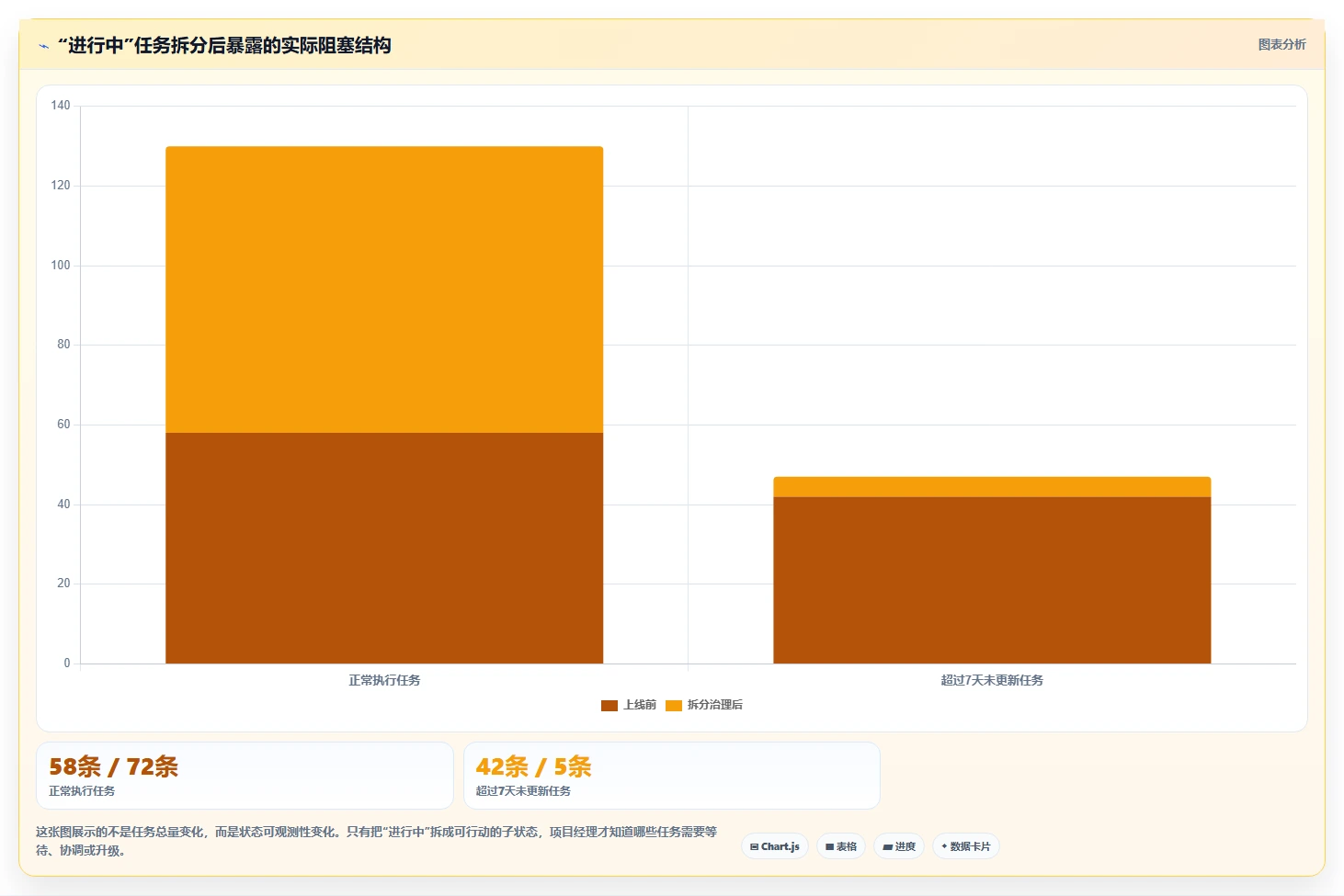Click the 图表分析 label in the header
The image size is (1344, 896).
coord(1281,44)
